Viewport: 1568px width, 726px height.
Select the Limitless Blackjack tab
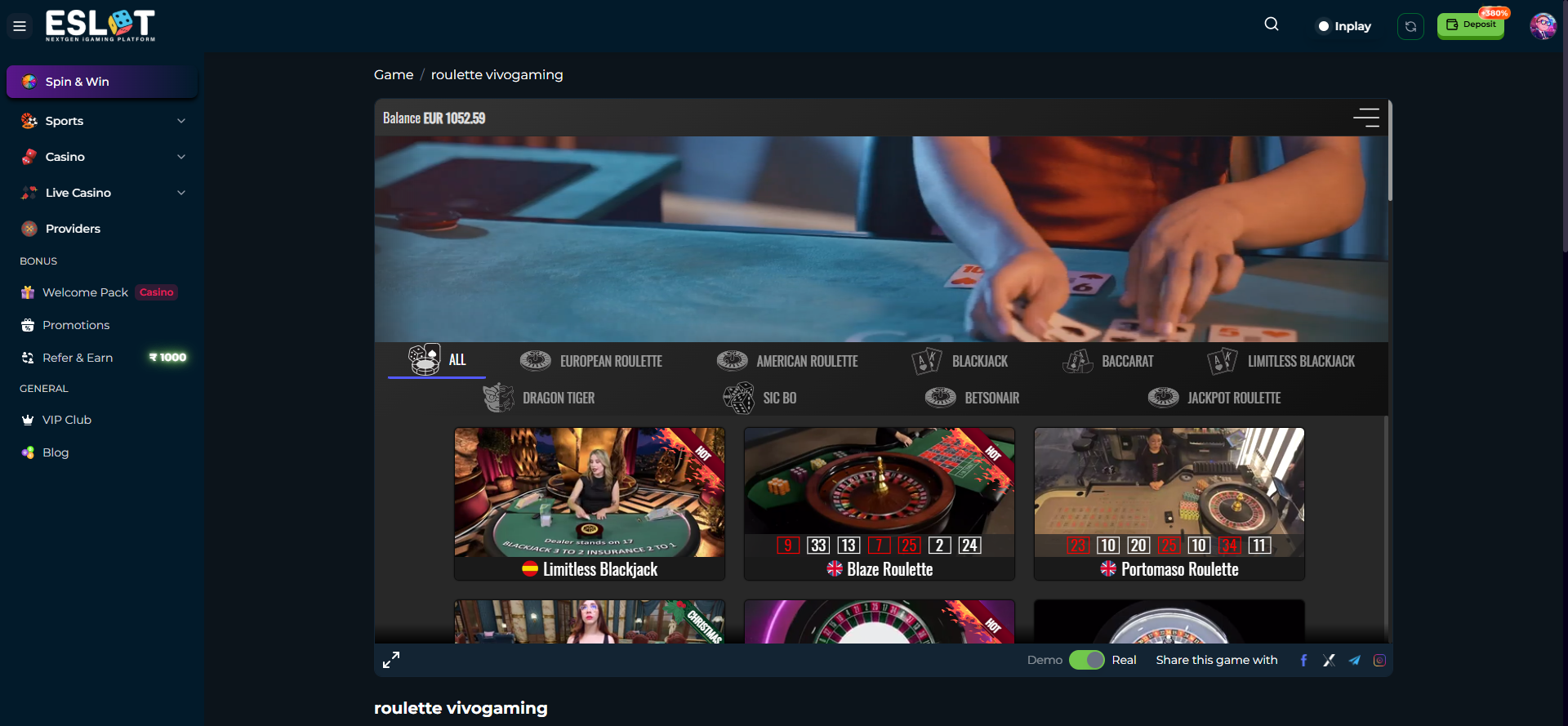pos(1281,361)
